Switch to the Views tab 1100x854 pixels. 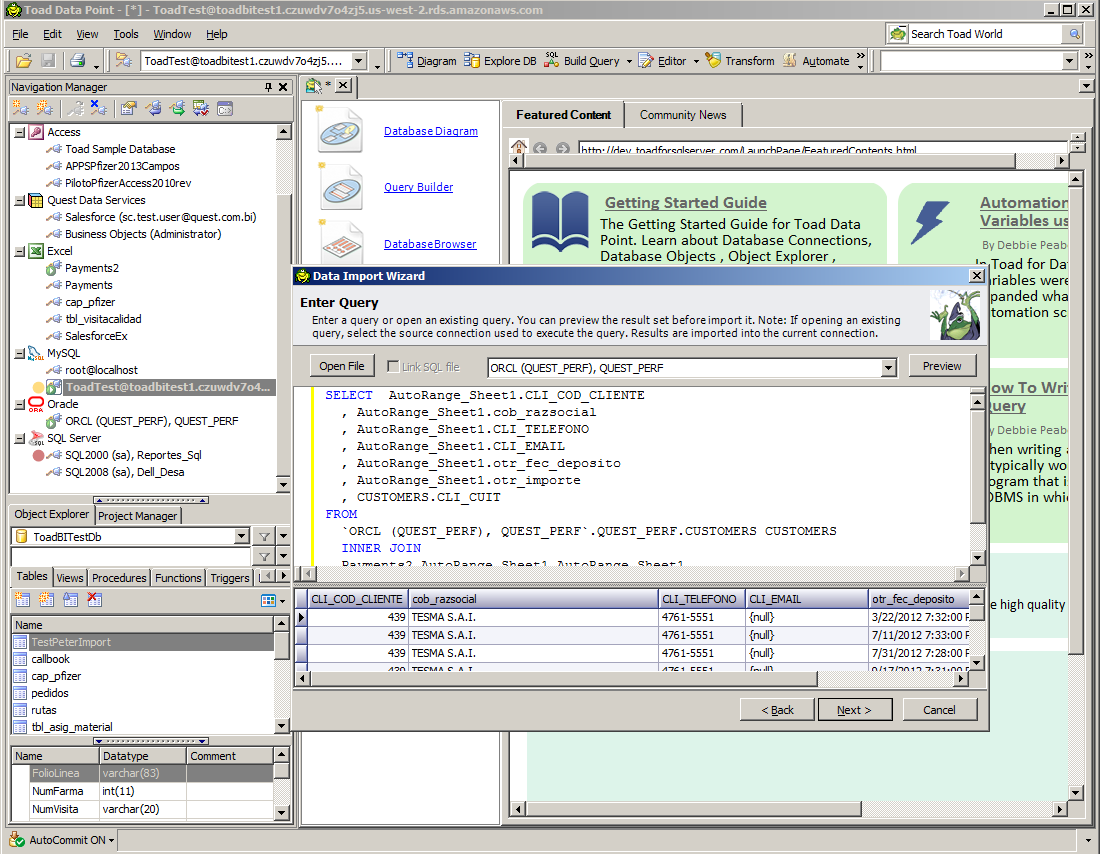click(x=69, y=578)
